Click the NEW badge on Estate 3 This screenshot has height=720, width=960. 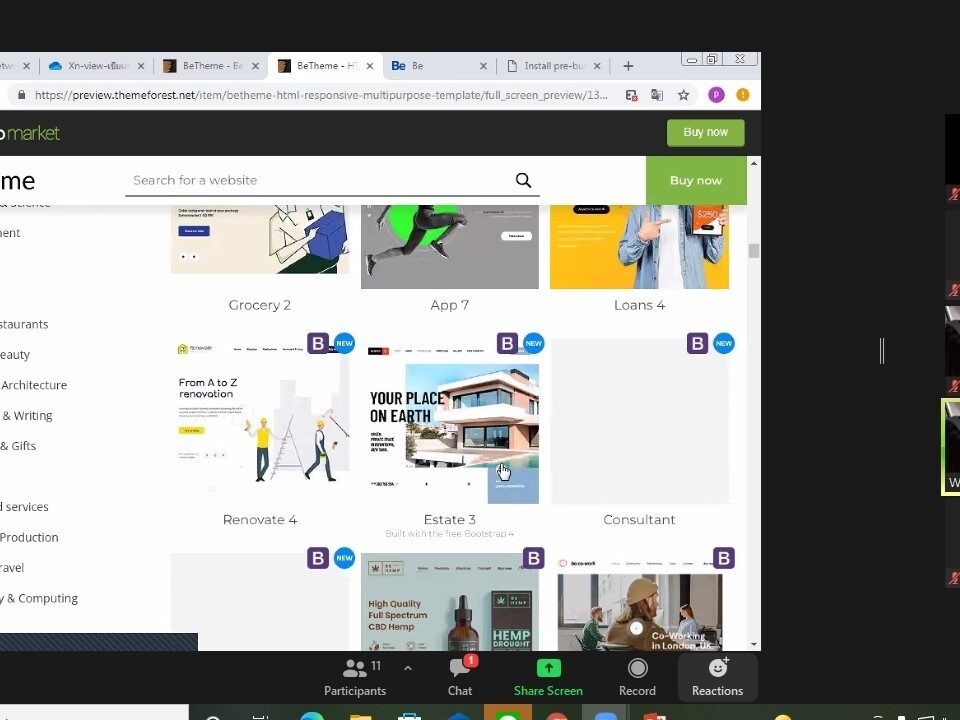click(534, 343)
